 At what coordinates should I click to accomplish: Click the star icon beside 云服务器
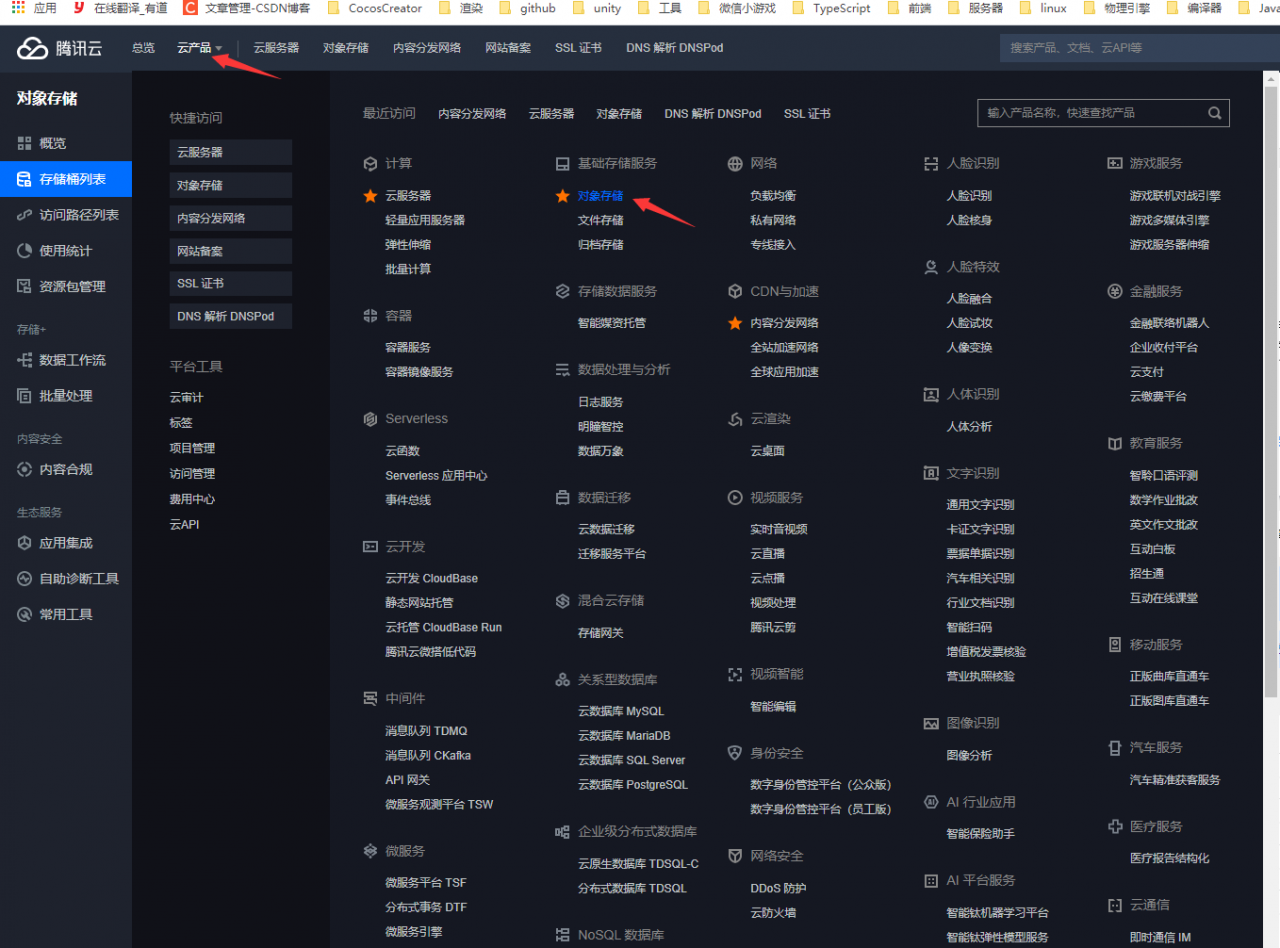[x=370, y=196]
